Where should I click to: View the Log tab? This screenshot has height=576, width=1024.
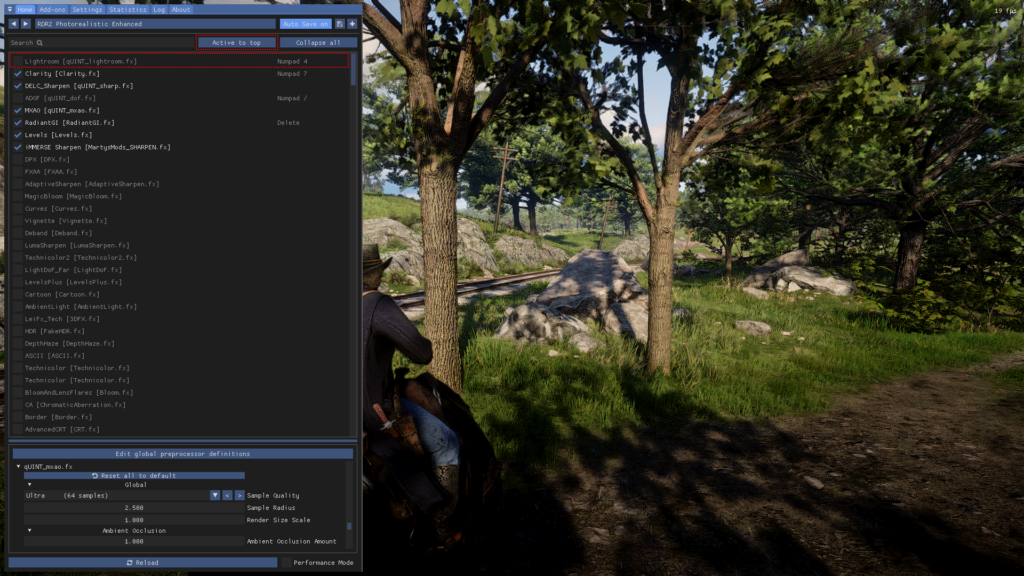(159, 10)
